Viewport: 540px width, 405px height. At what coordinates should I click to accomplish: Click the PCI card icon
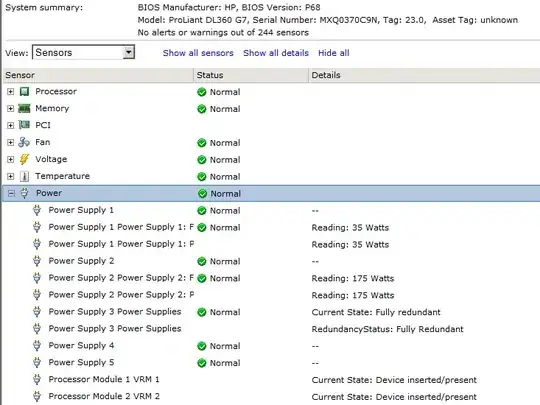[24, 125]
